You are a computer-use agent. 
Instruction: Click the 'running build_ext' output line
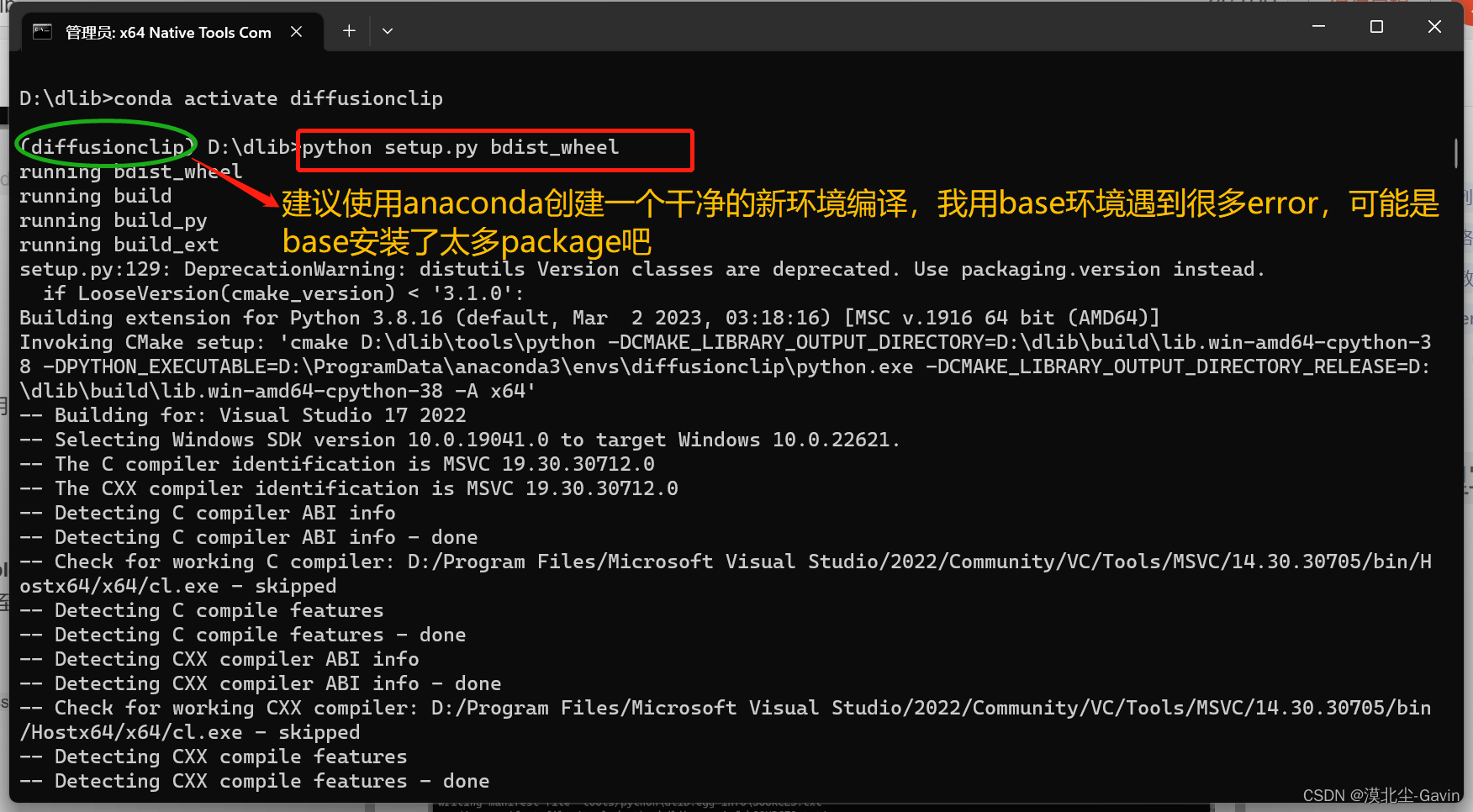point(119,245)
